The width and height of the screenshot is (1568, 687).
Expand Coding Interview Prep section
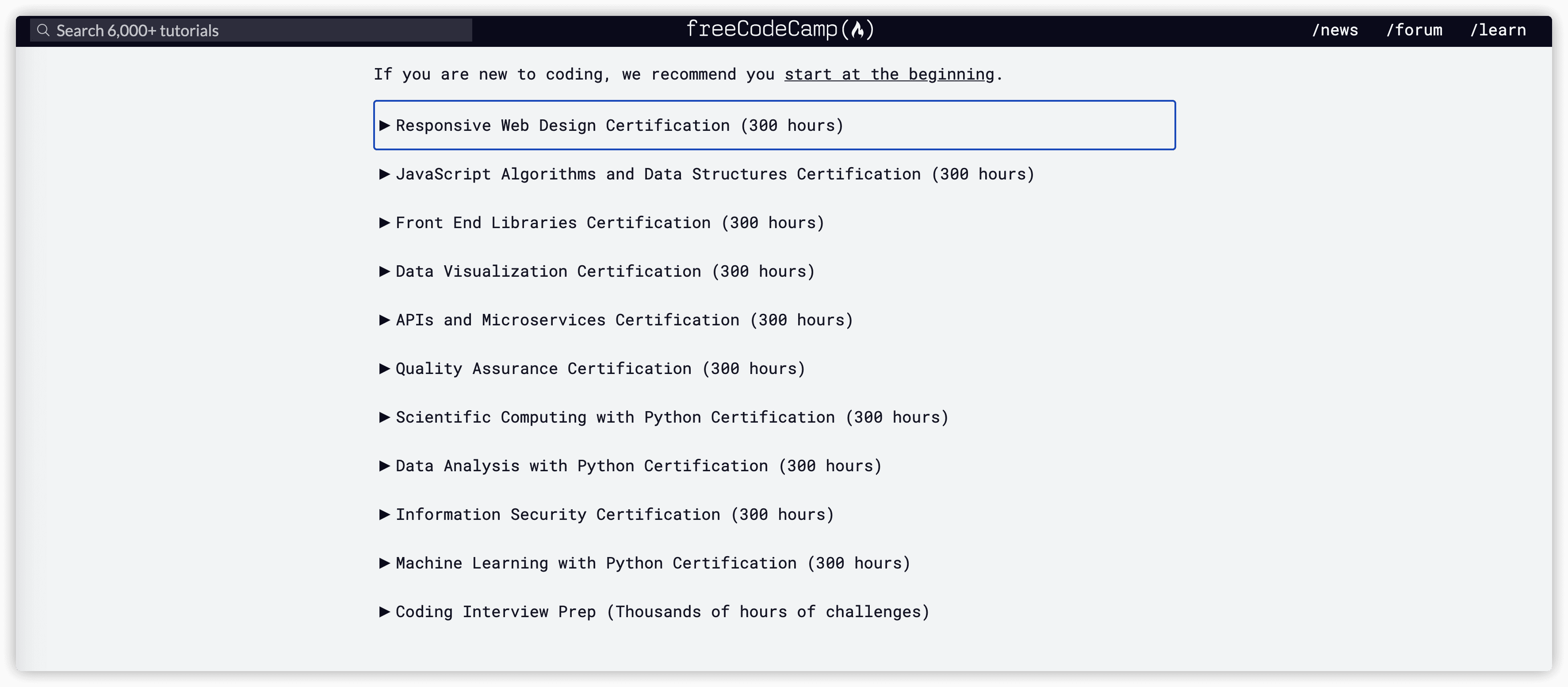tap(662, 612)
